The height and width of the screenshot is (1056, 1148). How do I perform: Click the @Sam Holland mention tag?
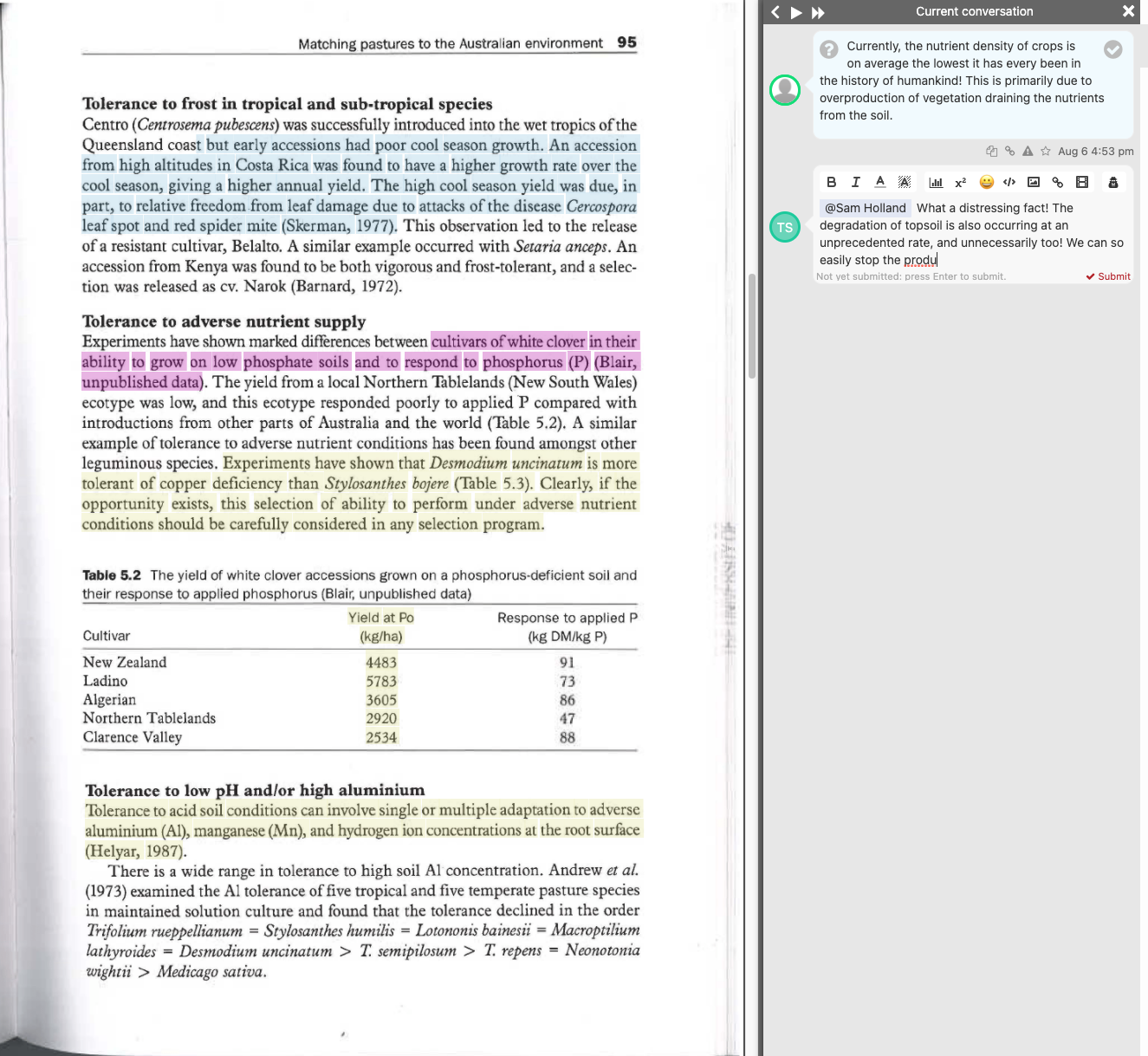865,208
